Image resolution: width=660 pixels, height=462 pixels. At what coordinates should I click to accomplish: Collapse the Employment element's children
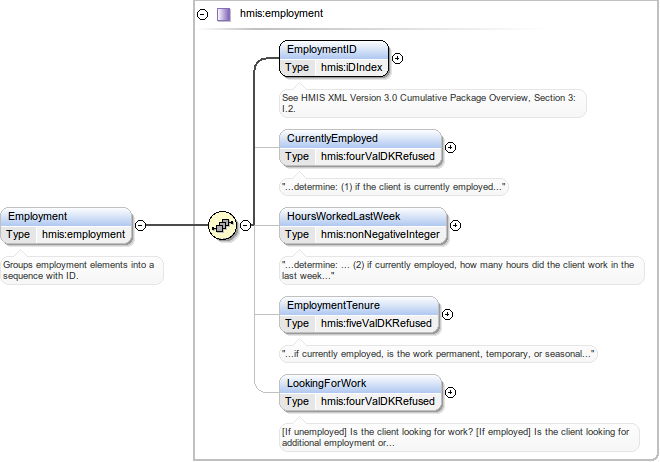point(140,225)
